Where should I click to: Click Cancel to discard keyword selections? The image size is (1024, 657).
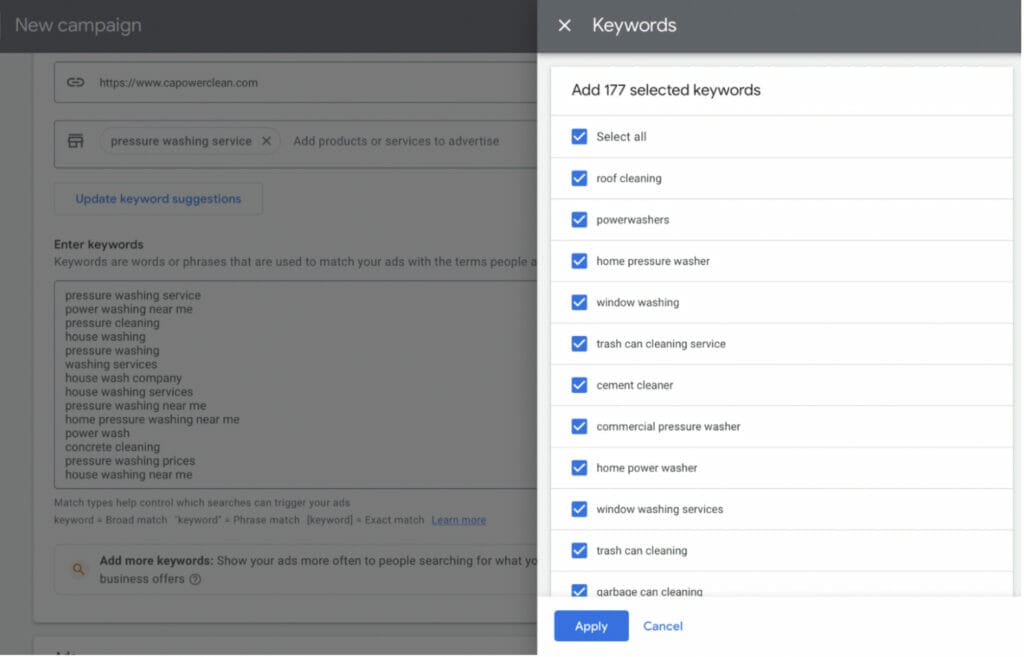(x=662, y=625)
